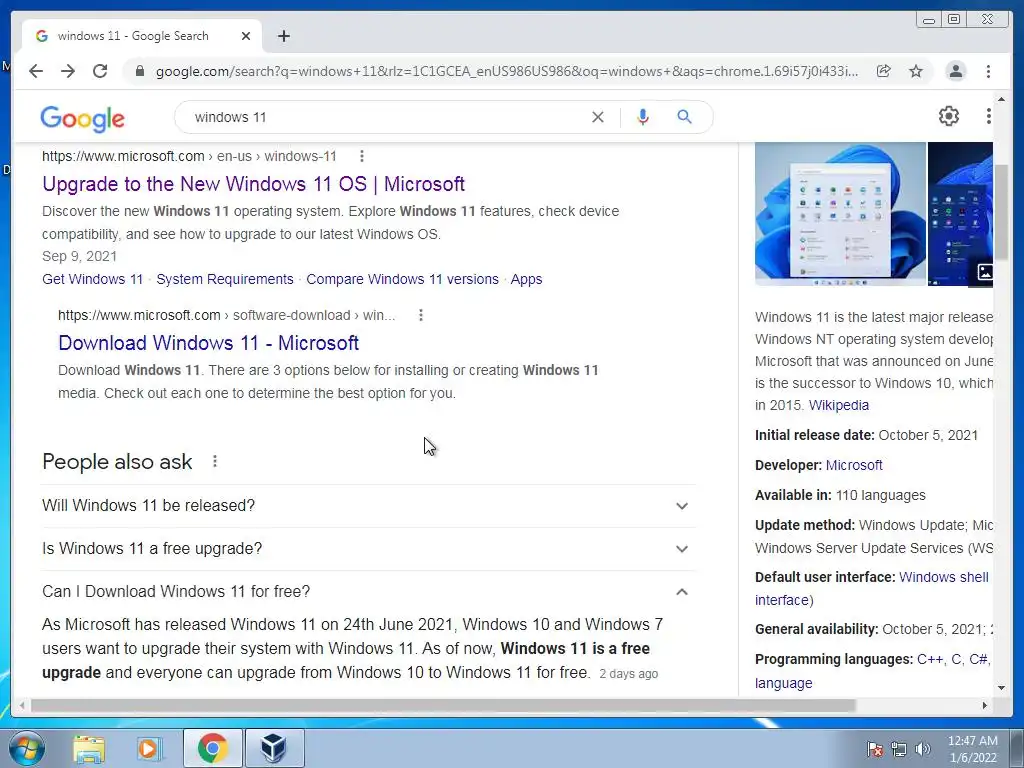Open the About dots beside People also ask

click(x=215, y=462)
